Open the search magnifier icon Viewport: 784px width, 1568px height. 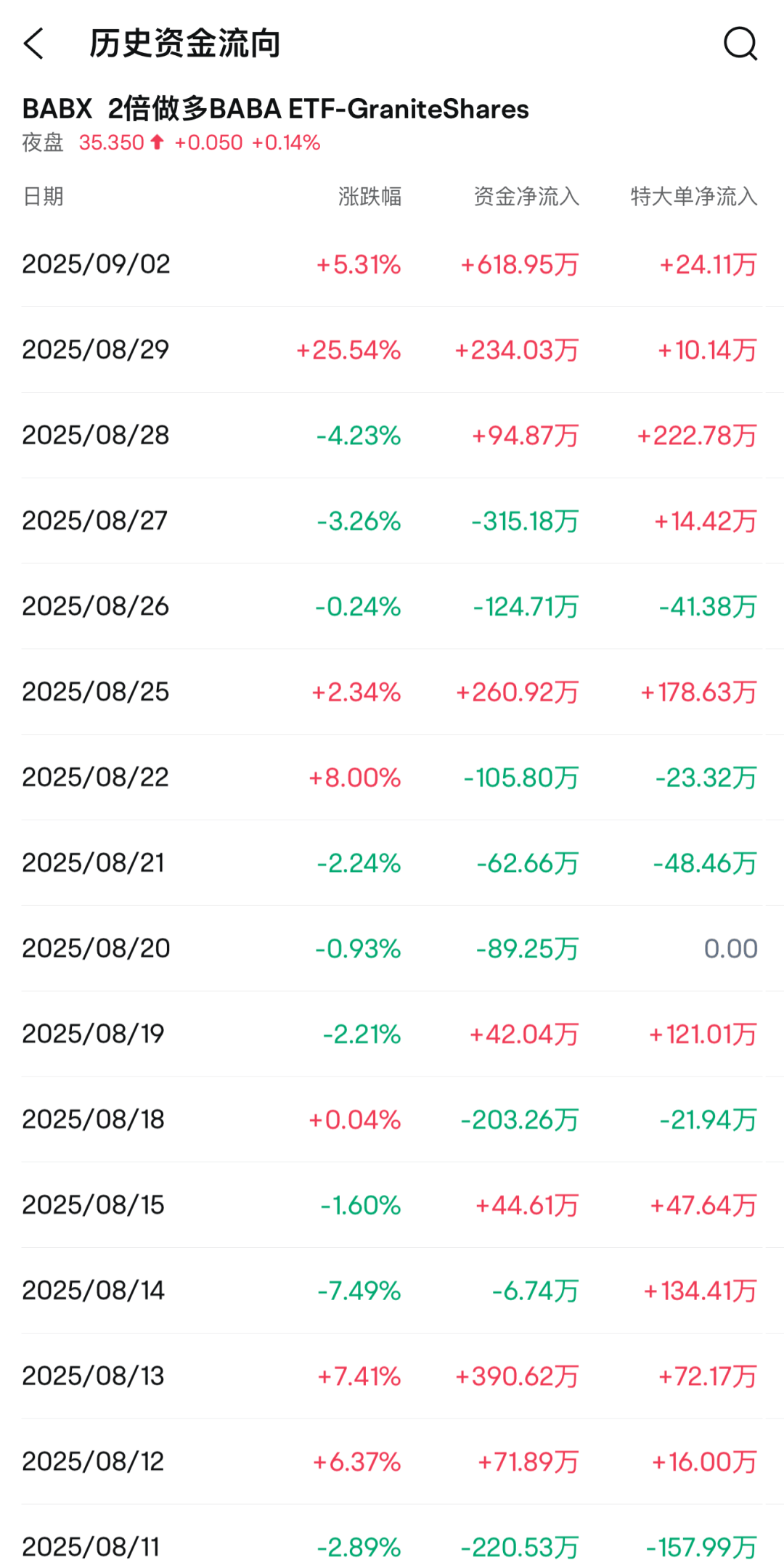point(739,44)
